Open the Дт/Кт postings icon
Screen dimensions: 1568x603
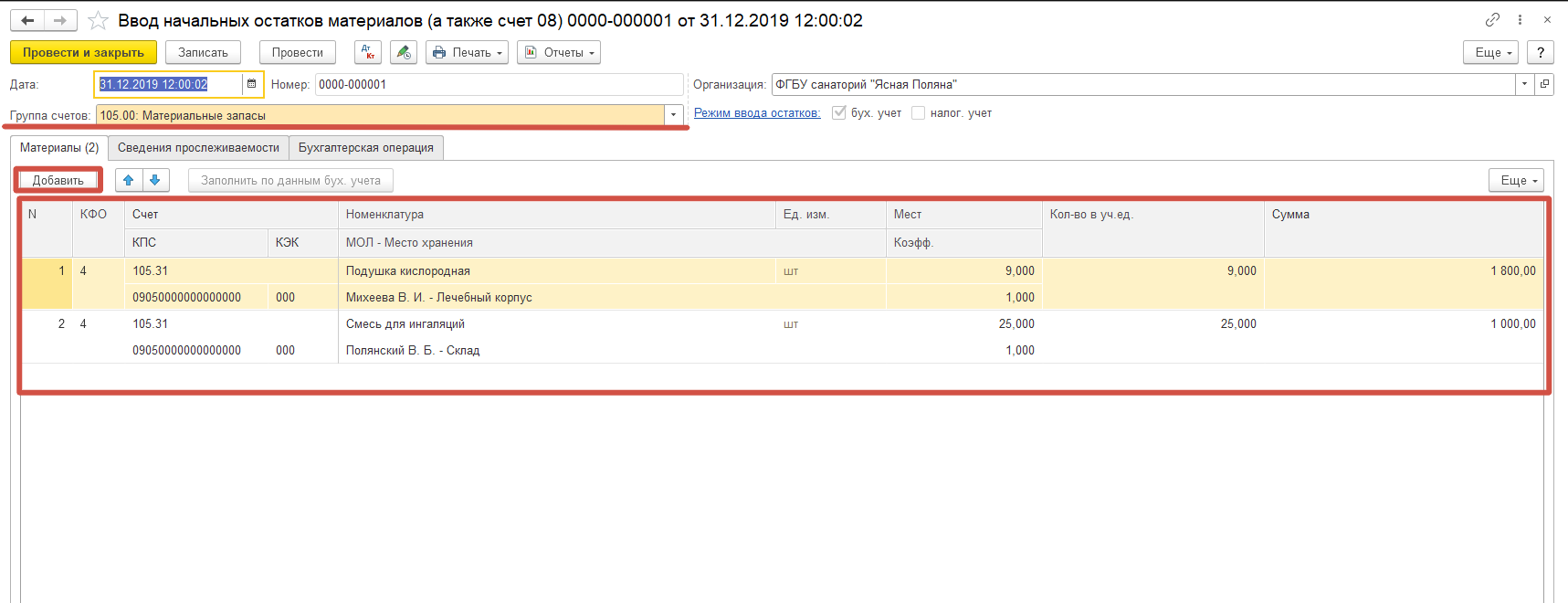(x=368, y=52)
